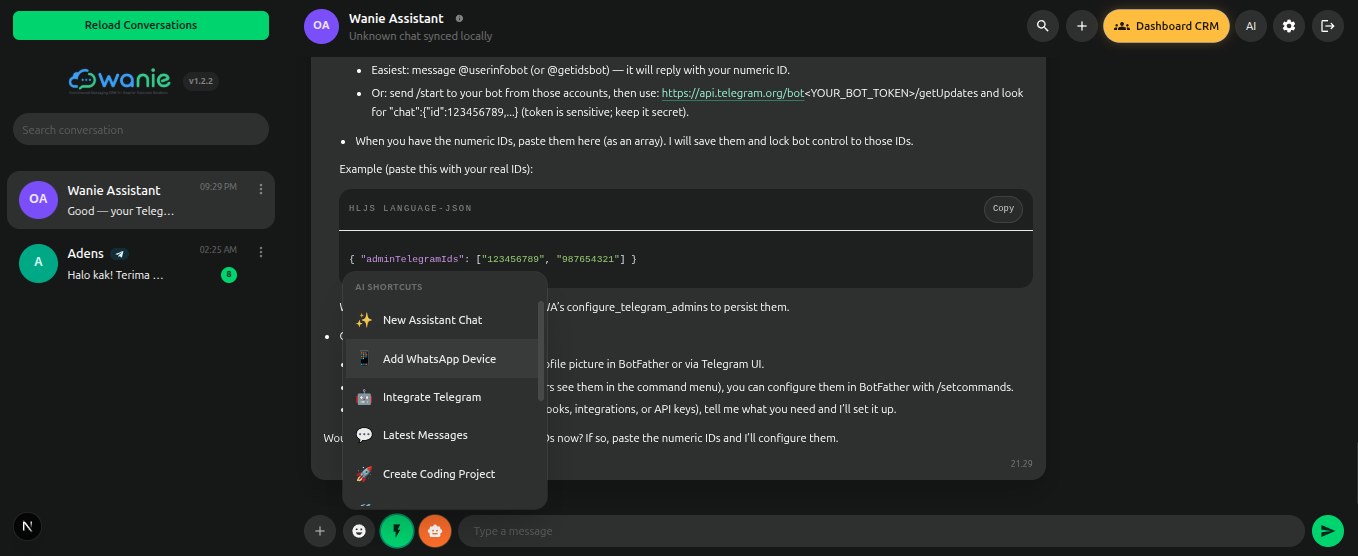Click Reload Conversations button
Screen dimensions: 1358x556
pyautogui.click(x=141, y=25)
